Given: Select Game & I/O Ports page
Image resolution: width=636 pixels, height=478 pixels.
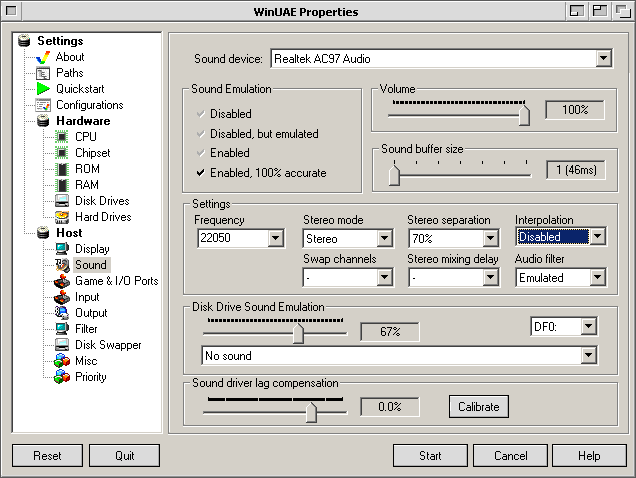Looking at the screenshot, I should click(116, 281).
